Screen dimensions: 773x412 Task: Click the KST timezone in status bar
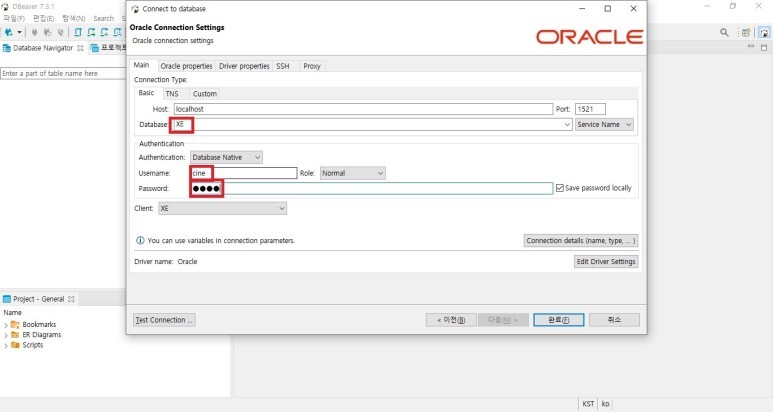(588, 404)
